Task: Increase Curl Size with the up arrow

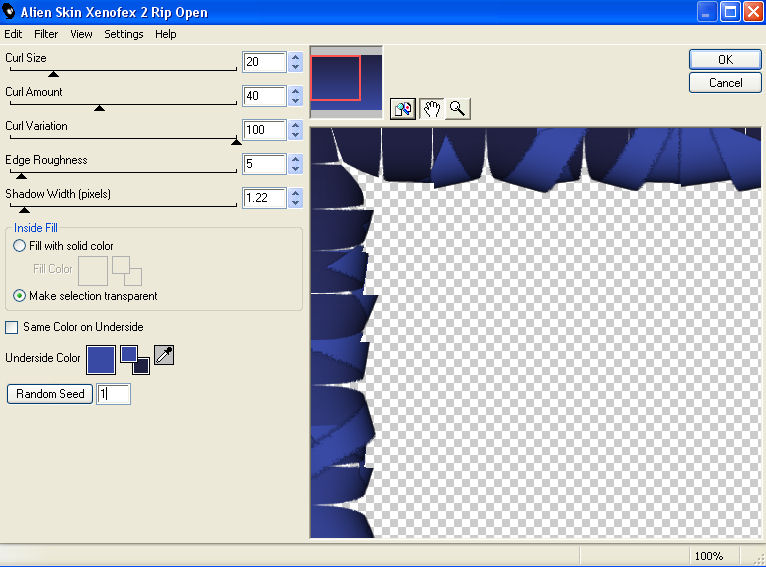Action: pos(295,57)
